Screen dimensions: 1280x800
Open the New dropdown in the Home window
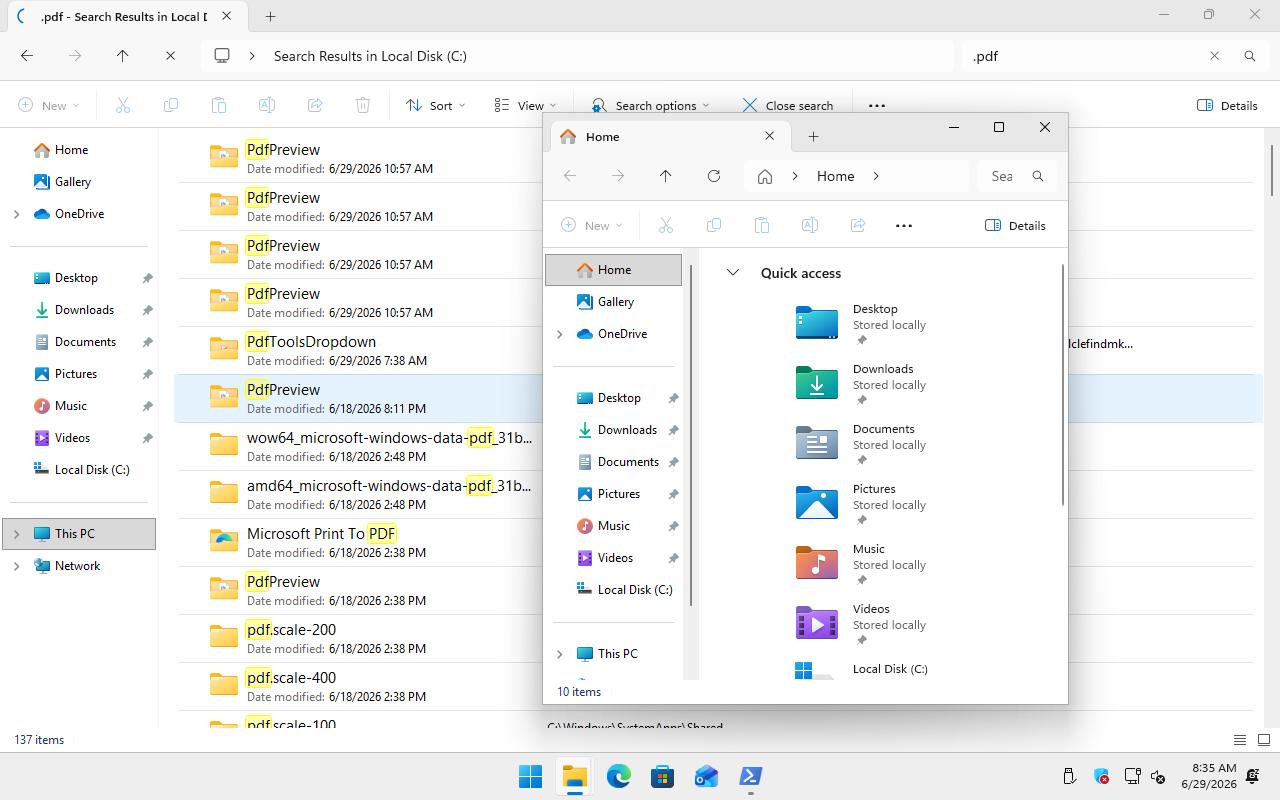pyautogui.click(x=592, y=225)
